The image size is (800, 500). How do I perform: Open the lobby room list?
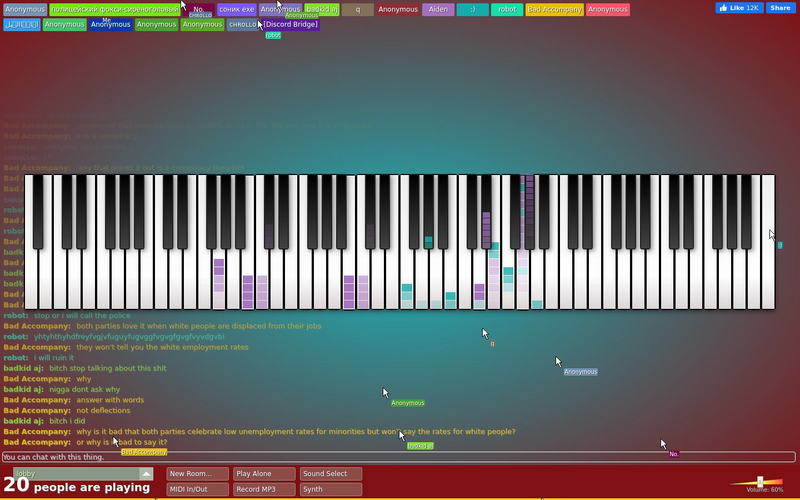[83, 474]
